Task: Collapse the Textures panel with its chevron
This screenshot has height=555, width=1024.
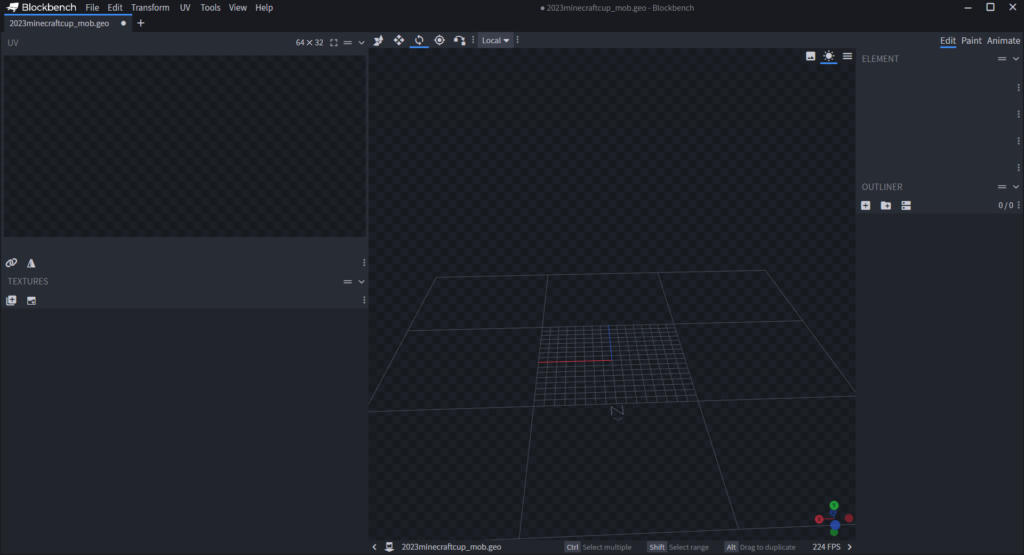Action: tap(362, 282)
